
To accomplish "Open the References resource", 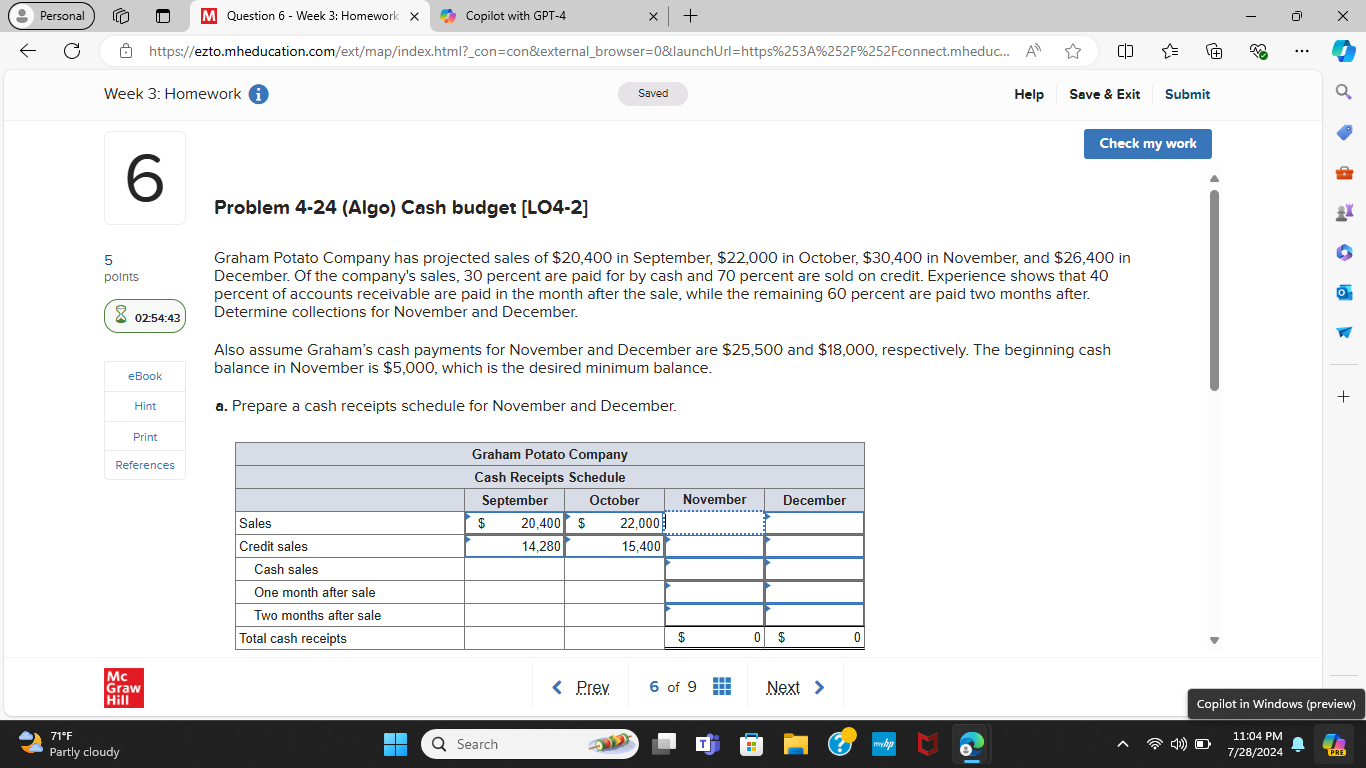I will tap(145, 465).
